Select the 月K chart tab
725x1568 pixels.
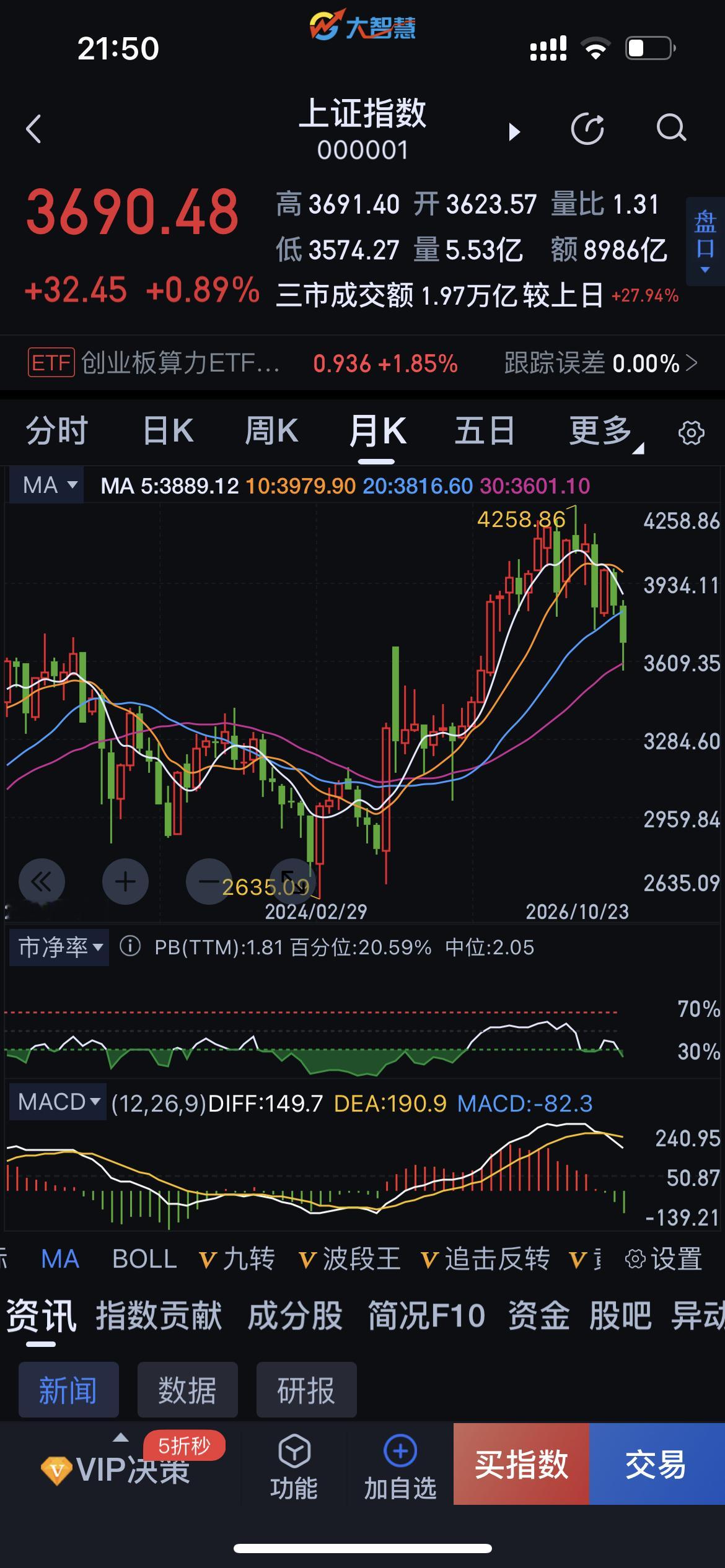(x=377, y=431)
